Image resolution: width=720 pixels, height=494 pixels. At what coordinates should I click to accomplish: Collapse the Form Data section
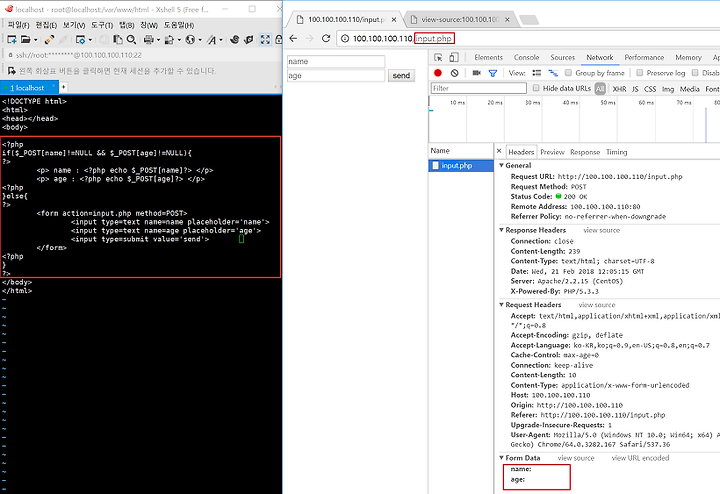502,458
